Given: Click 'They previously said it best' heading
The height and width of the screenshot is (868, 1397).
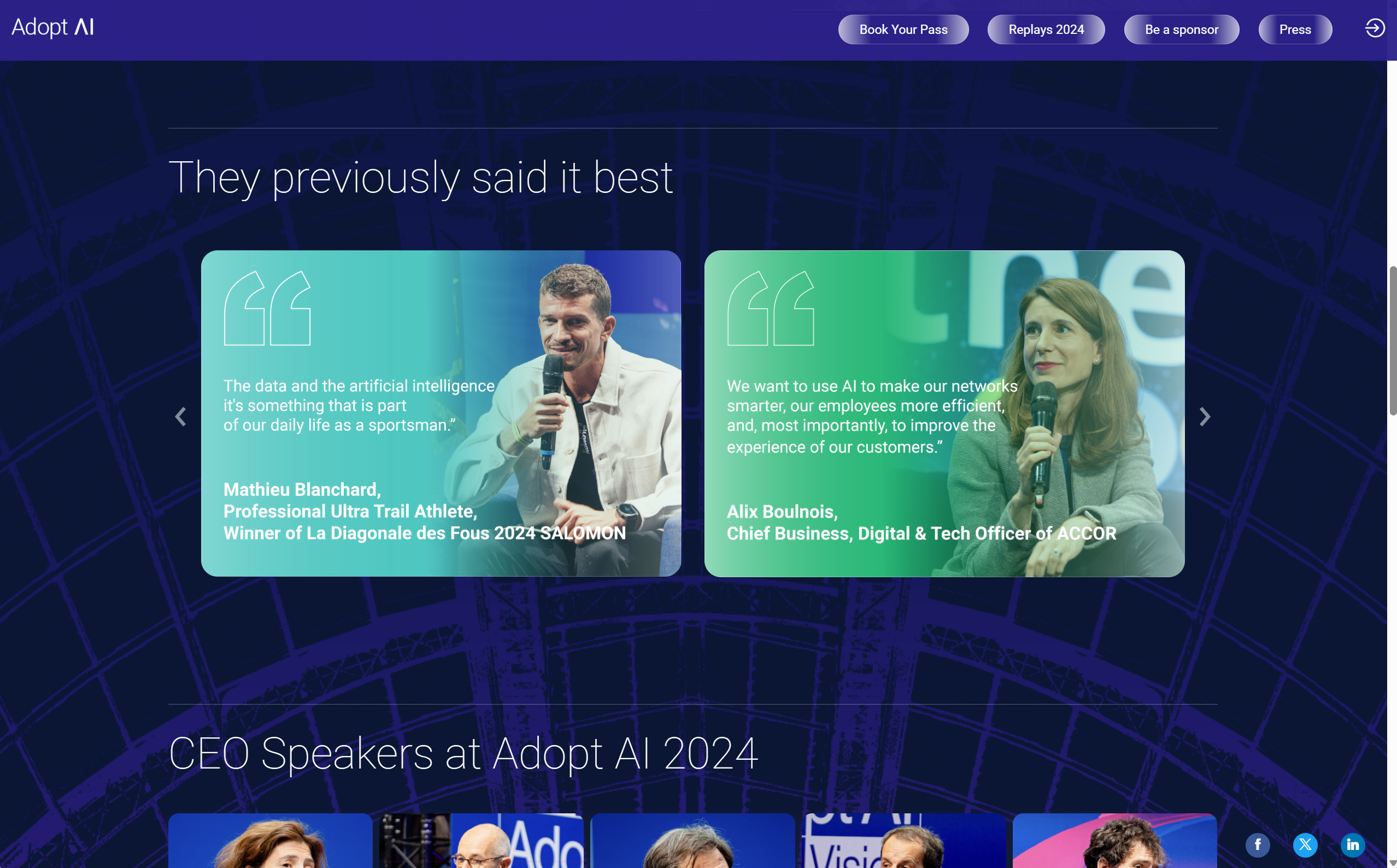Looking at the screenshot, I should click(421, 179).
